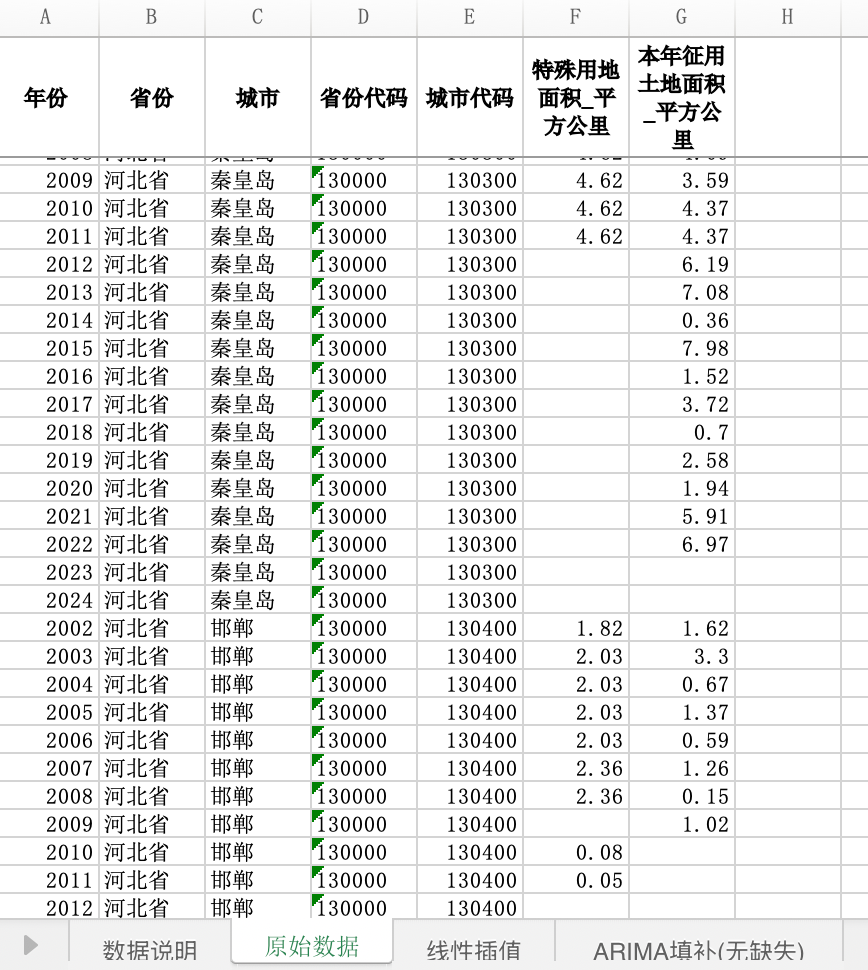This screenshot has height=970, width=868.
Task: Click the 本年征用土地面积_平方公里 header cell
Action: (x=682, y=97)
